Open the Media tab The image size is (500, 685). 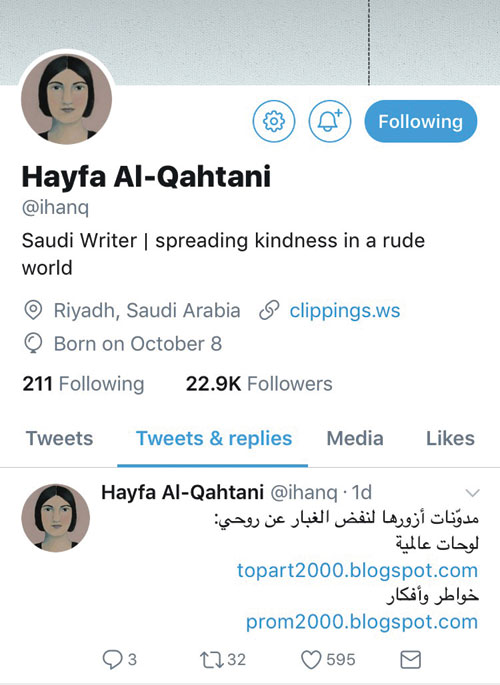click(355, 438)
